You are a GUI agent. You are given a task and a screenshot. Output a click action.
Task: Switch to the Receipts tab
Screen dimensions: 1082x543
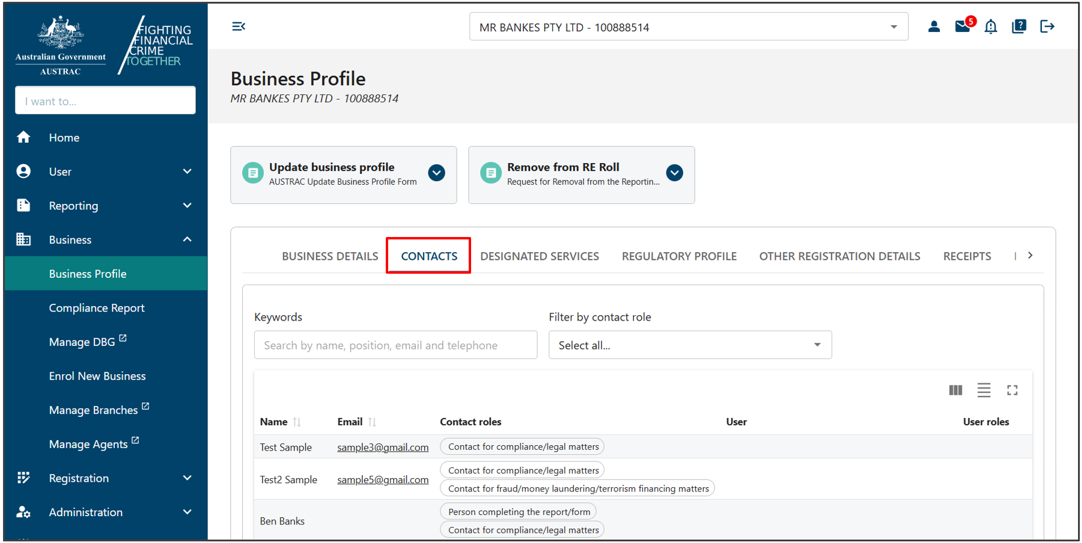967,256
